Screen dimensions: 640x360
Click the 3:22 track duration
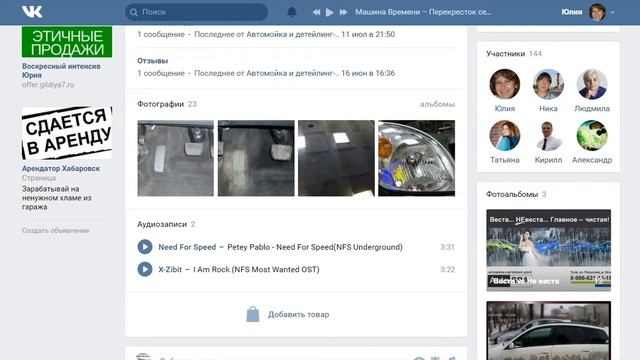447,269
